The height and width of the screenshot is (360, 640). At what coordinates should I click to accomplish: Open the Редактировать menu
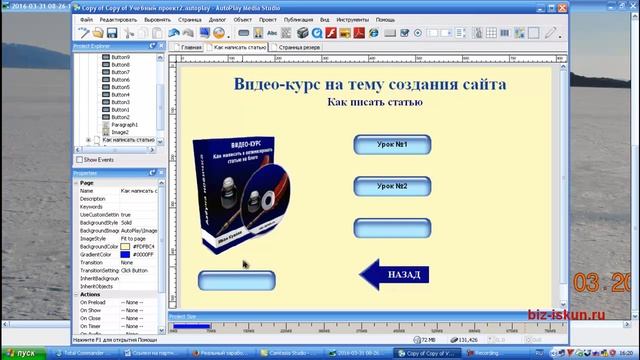pyautogui.click(x=118, y=20)
